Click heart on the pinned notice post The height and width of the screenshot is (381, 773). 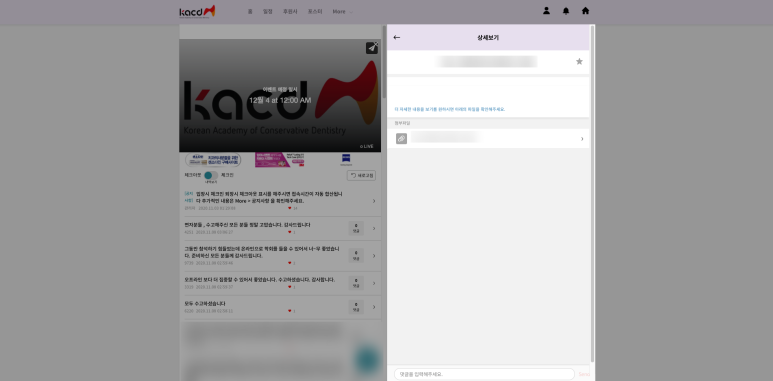click(x=290, y=208)
